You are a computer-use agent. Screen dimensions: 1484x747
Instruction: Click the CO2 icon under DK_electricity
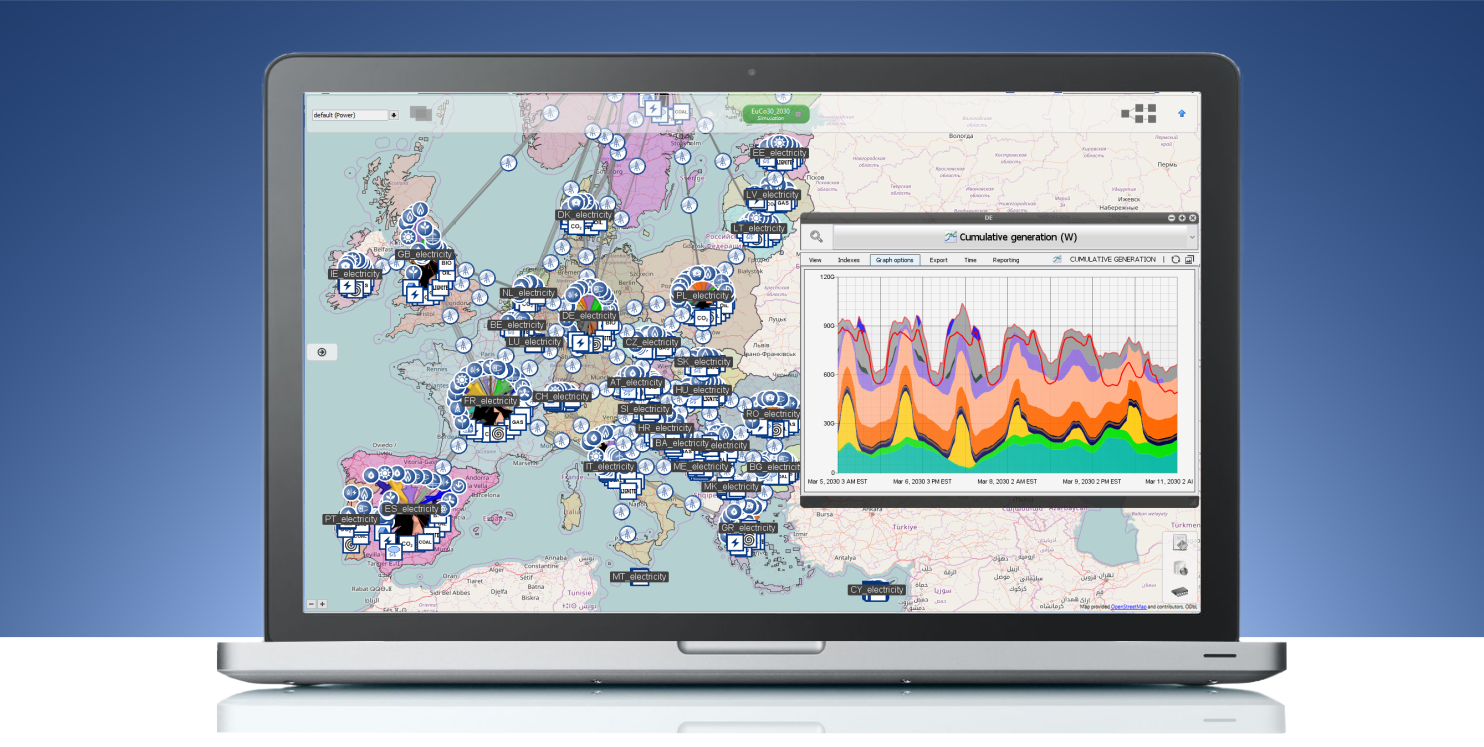coord(576,228)
